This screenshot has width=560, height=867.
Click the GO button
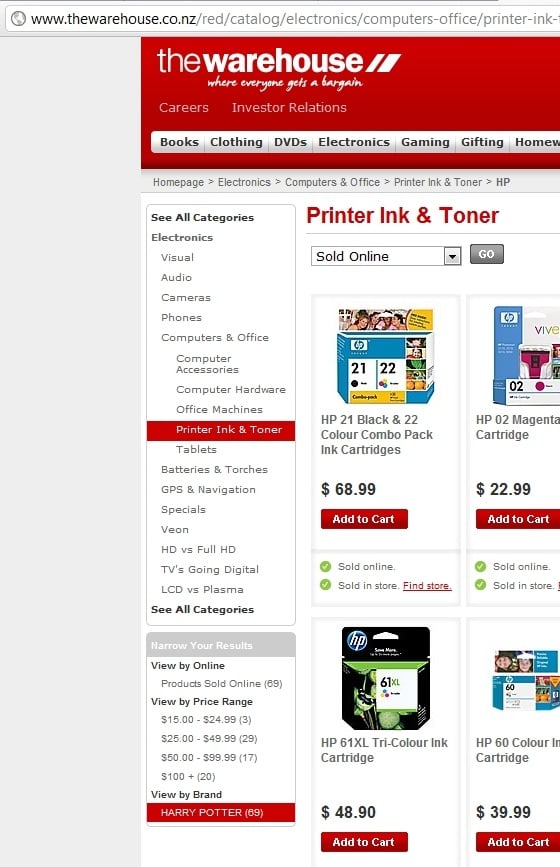coord(486,254)
